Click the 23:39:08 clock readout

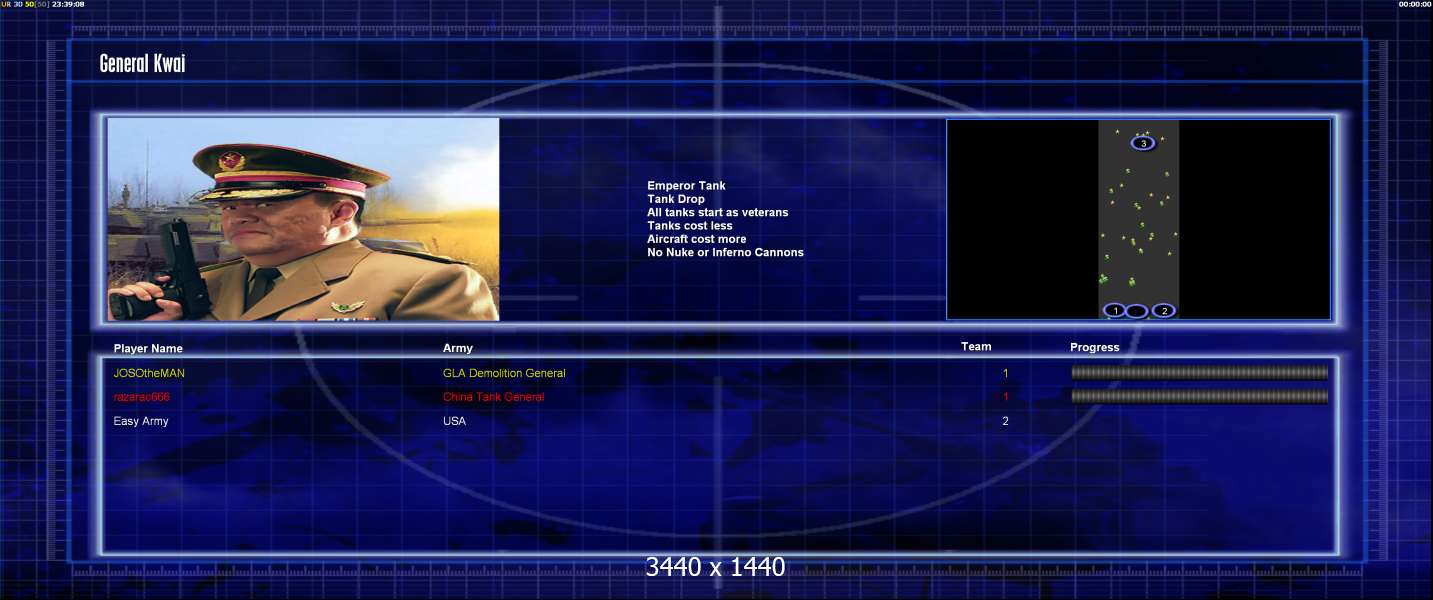point(68,4)
